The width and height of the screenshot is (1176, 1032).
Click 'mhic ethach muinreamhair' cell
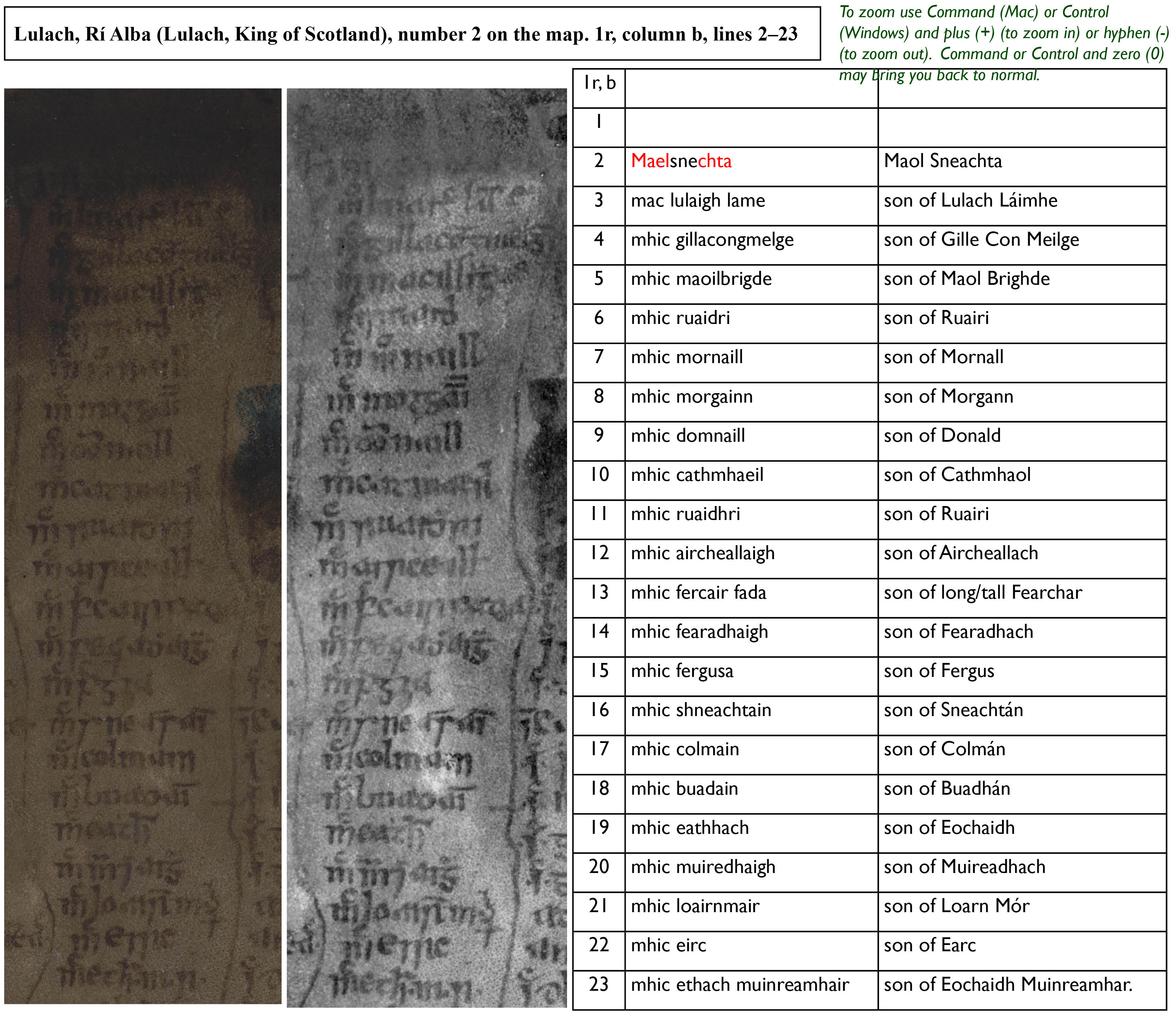752,990
